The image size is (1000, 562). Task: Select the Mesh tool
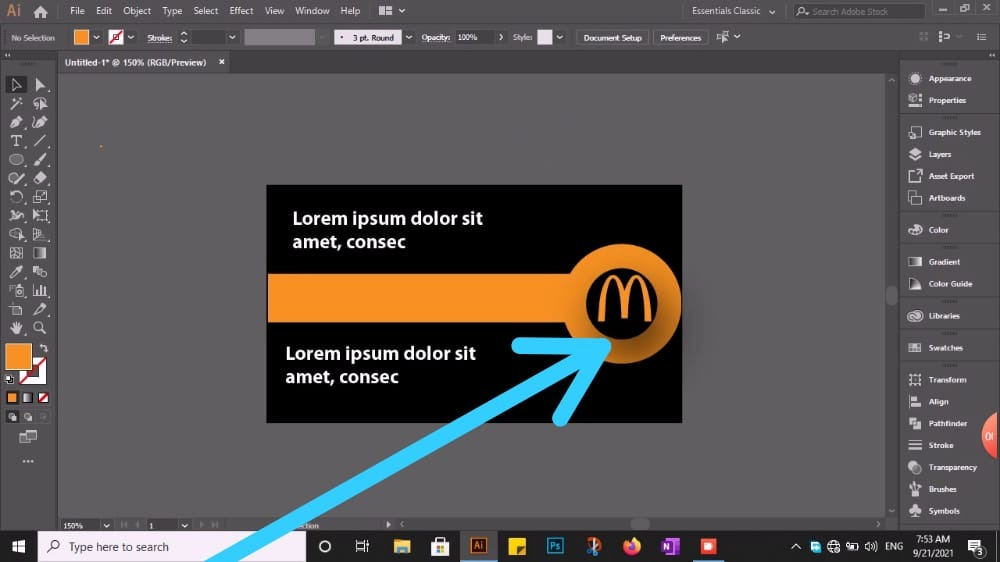(16, 253)
